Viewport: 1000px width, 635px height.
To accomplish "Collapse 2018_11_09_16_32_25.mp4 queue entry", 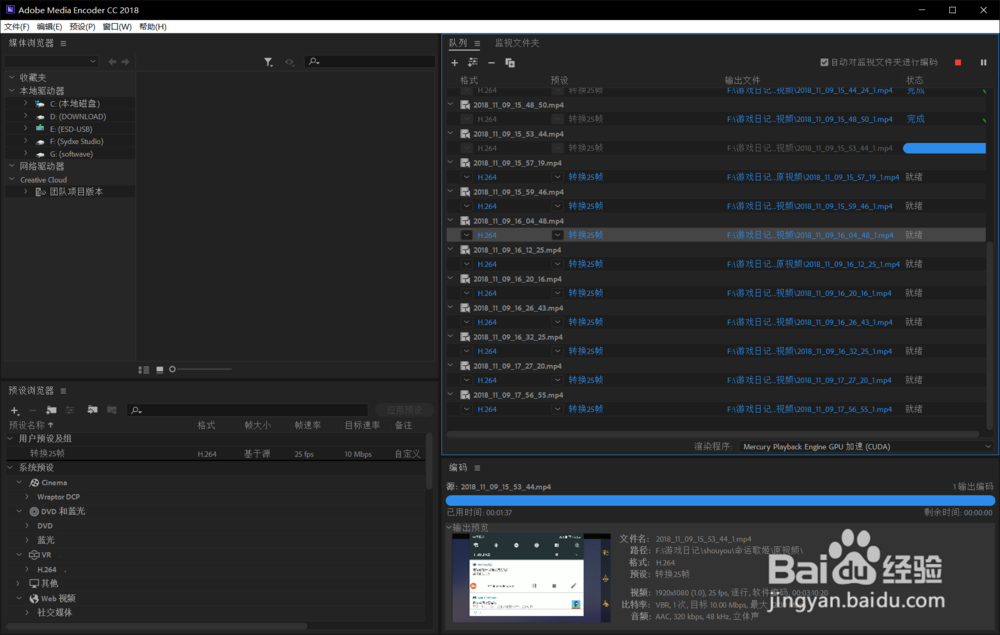I will point(451,336).
